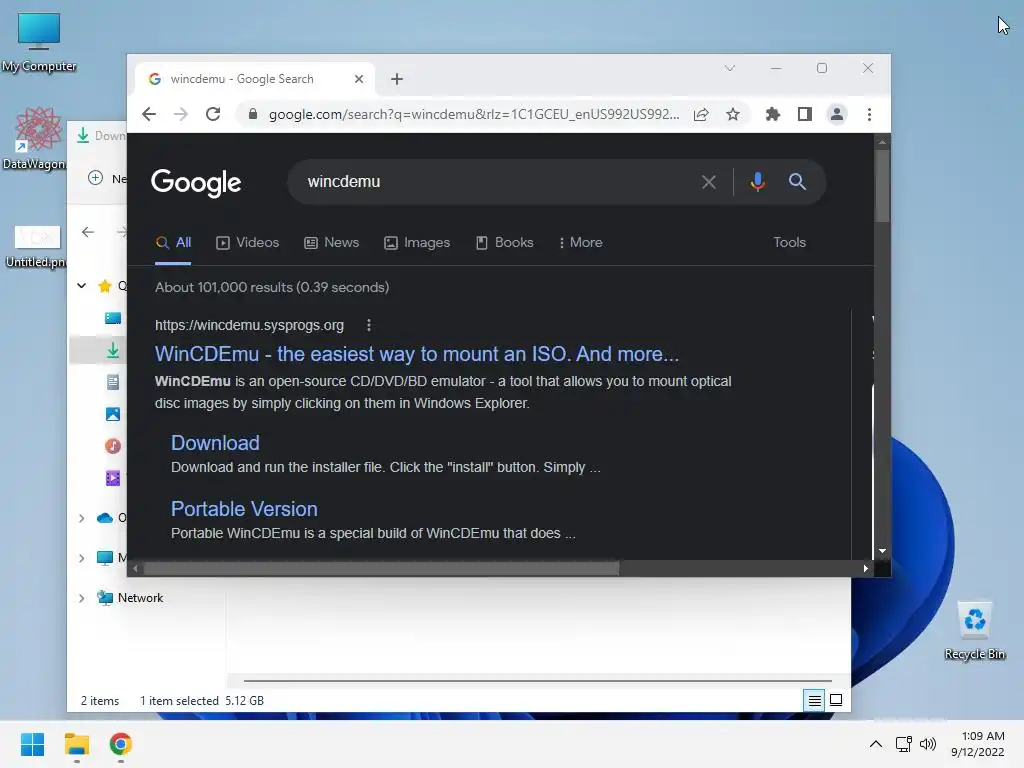Start voice search microphone
This screenshot has width=1024, height=768.
(758, 182)
